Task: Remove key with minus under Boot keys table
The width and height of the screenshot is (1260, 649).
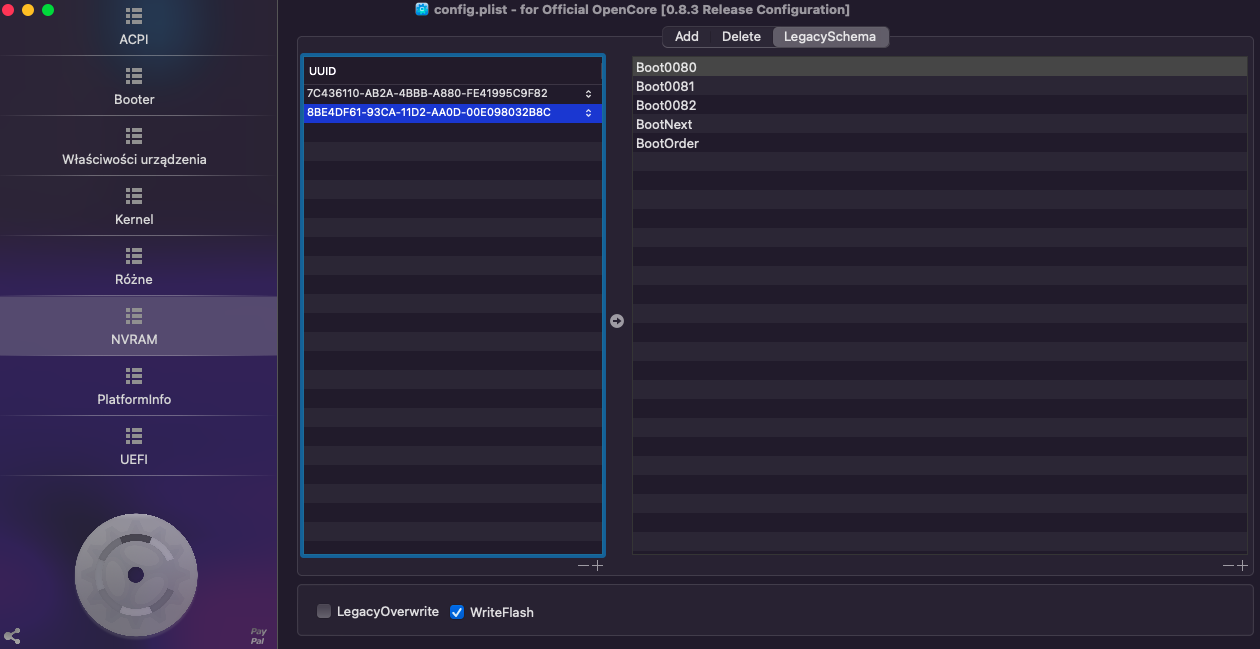Action: click(x=1228, y=566)
